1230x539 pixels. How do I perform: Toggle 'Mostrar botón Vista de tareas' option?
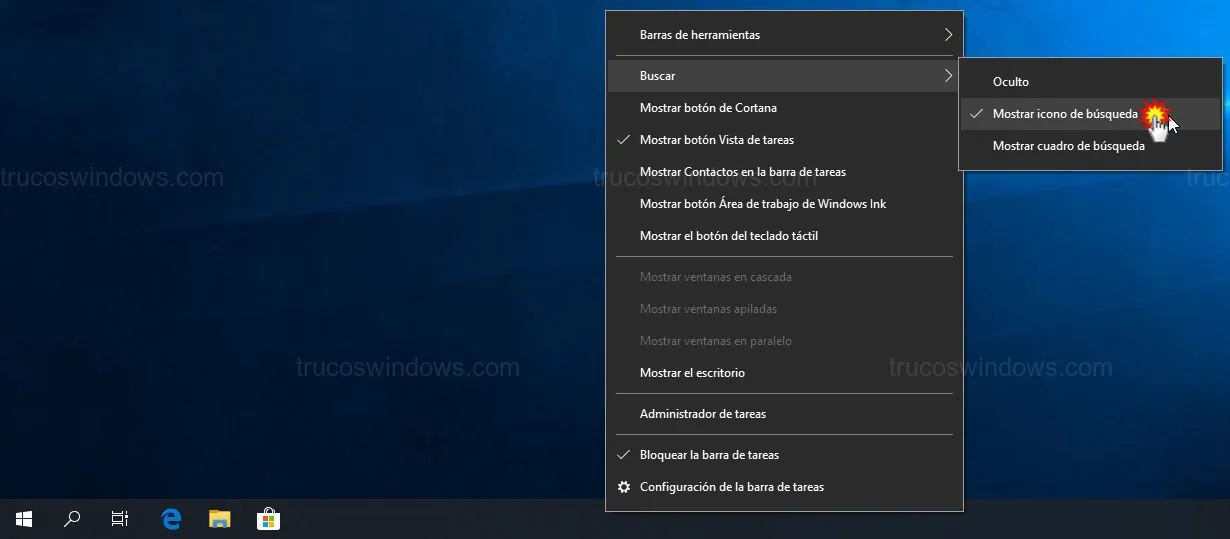(x=716, y=140)
